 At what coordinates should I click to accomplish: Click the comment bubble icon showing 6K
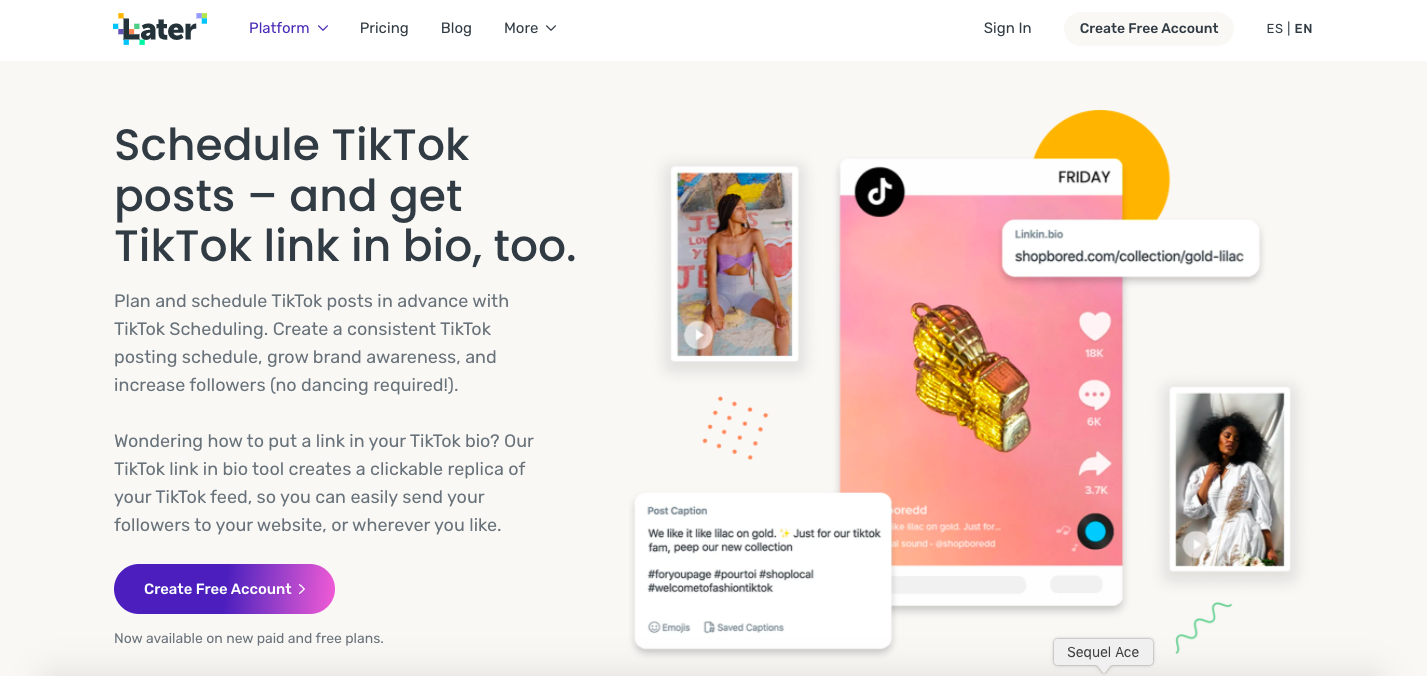(x=1094, y=395)
